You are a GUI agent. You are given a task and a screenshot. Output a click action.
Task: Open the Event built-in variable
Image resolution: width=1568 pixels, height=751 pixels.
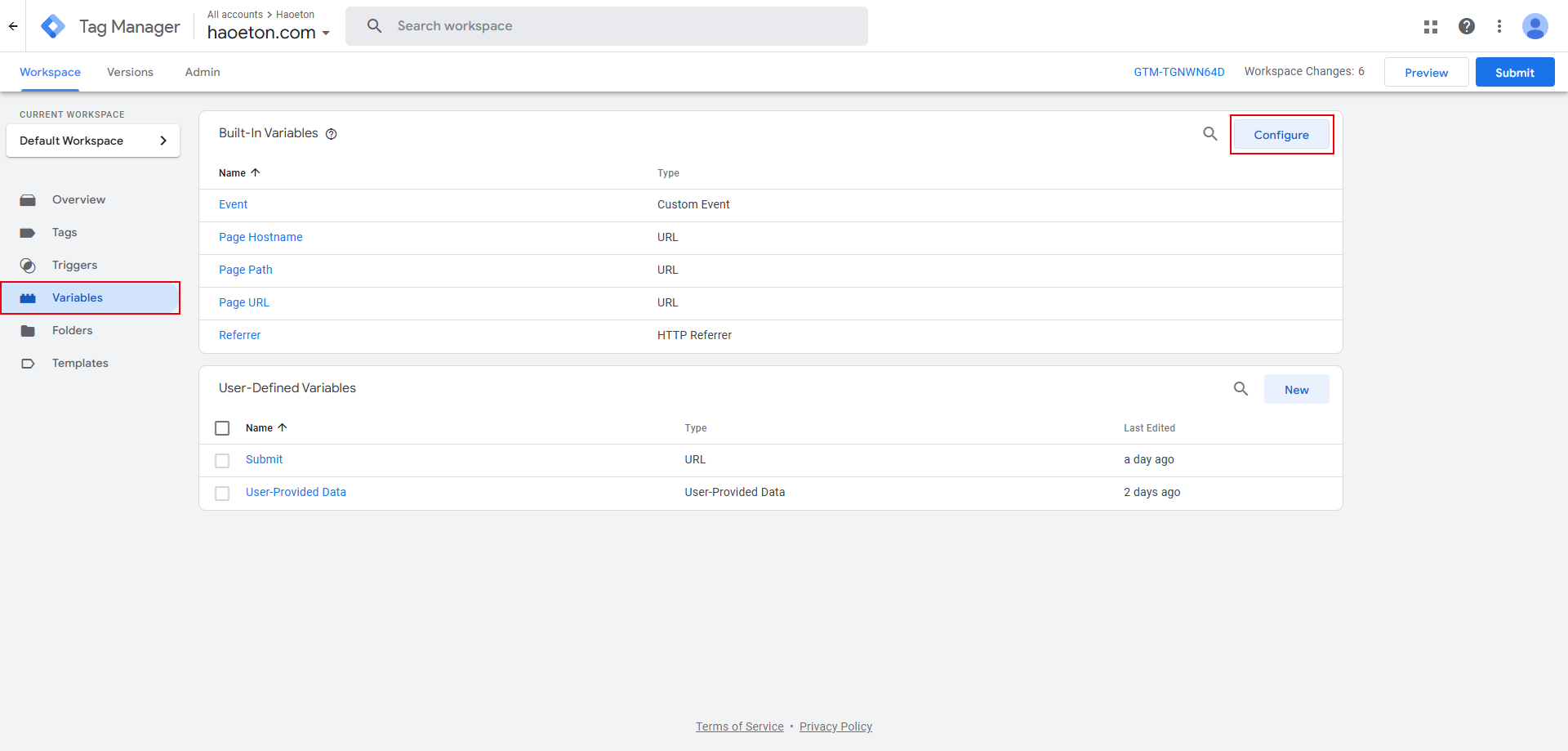click(x=233, y=204)
